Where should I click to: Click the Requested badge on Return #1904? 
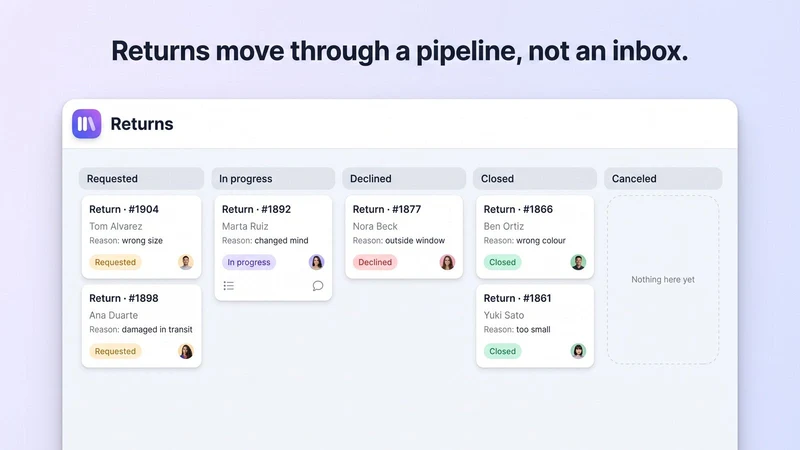click(x=115, y=262)
